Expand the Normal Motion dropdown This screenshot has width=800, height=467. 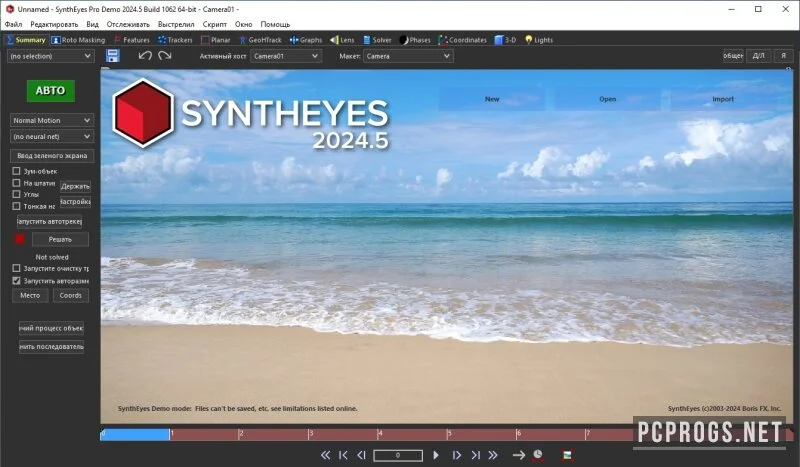[x=52, y=120]
